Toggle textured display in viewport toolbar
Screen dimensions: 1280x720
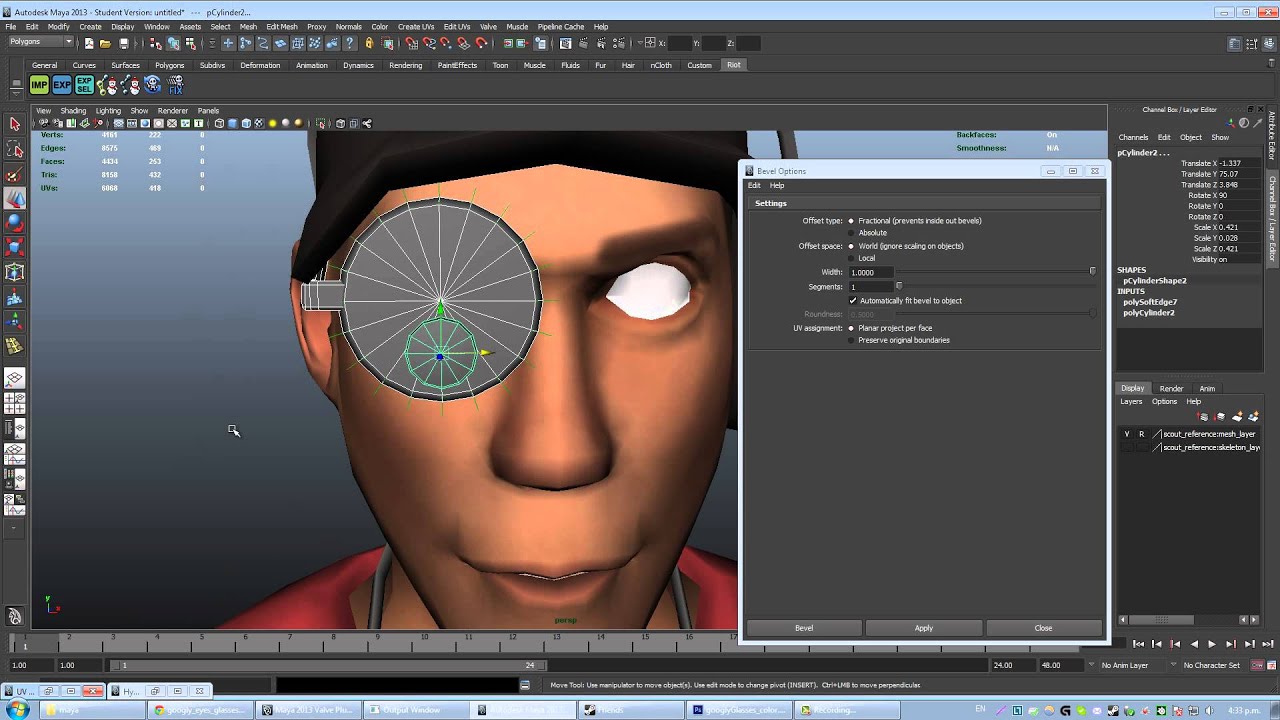point(259,124)
